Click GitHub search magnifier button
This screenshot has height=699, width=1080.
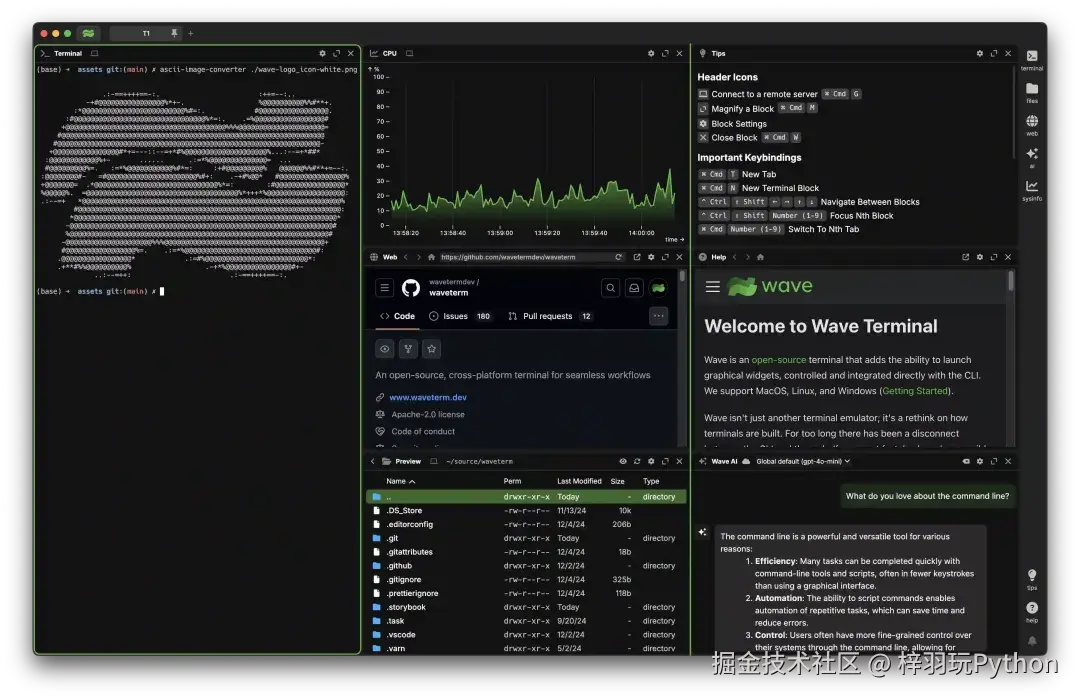(x=610, y=288)
